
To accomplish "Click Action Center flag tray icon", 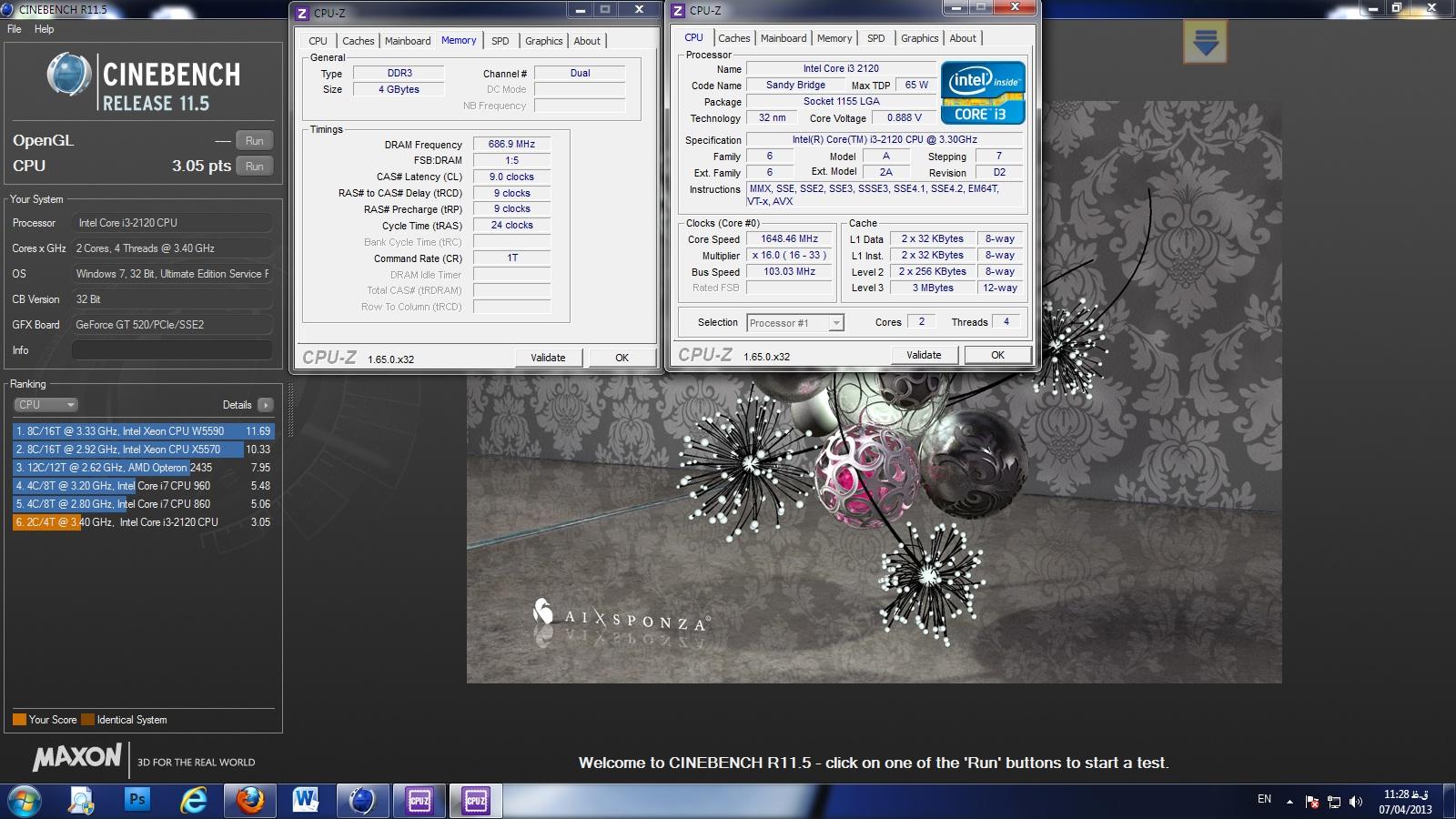I will 1312,802.
